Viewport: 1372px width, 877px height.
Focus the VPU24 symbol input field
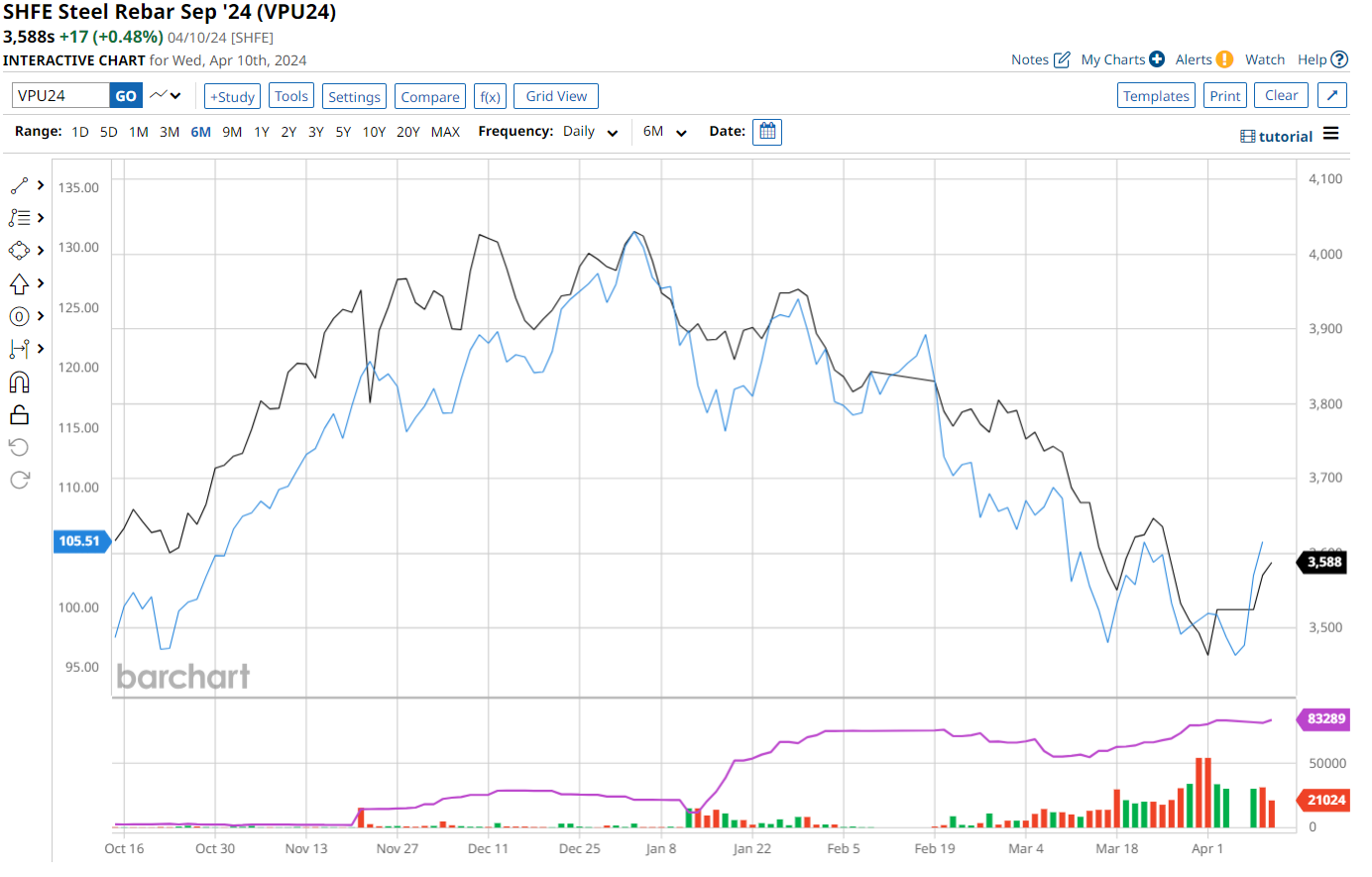coord(60,96)
